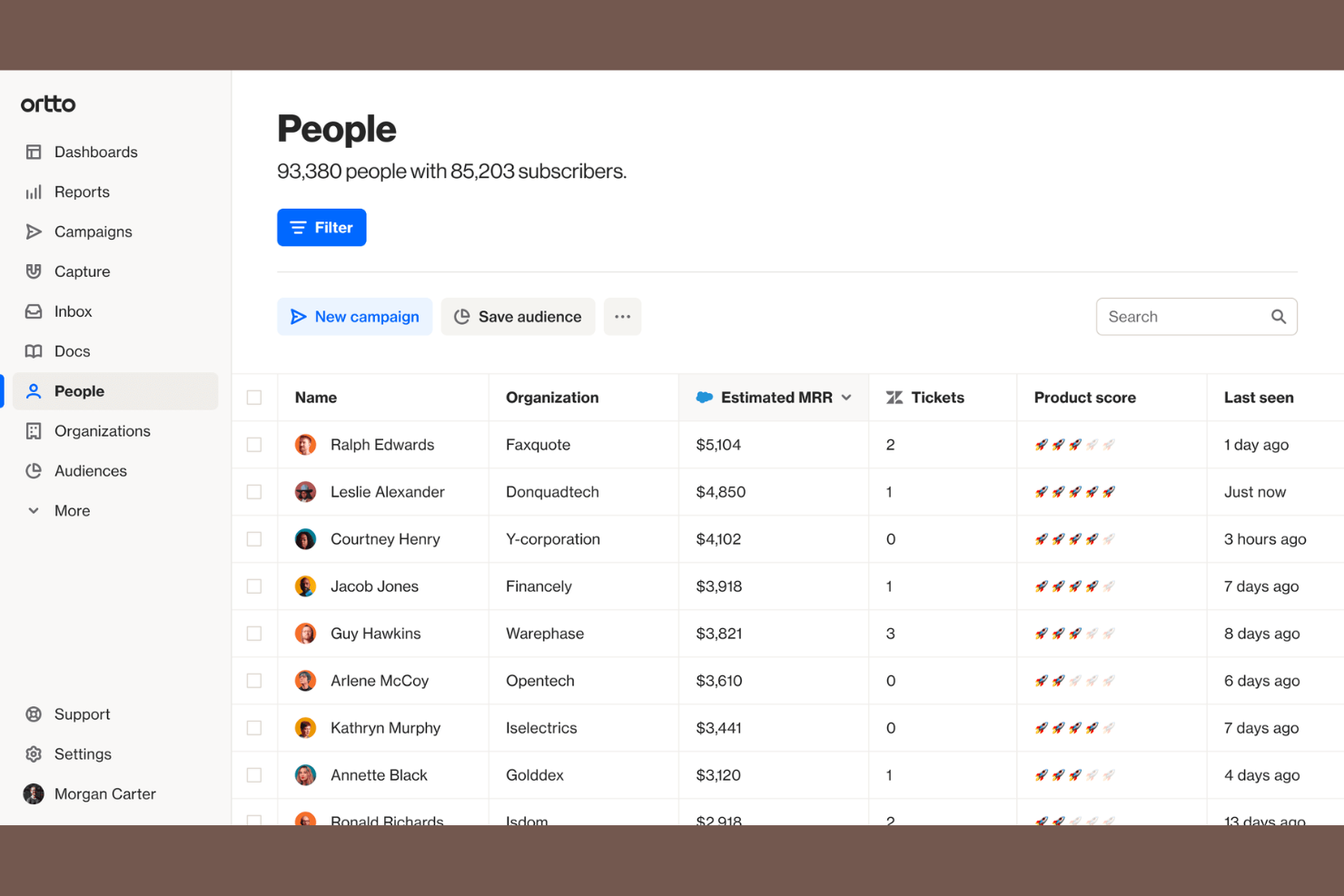Open the three-dots more actions menu
This screenshot has width=1344, height=896.
(622, 317)
